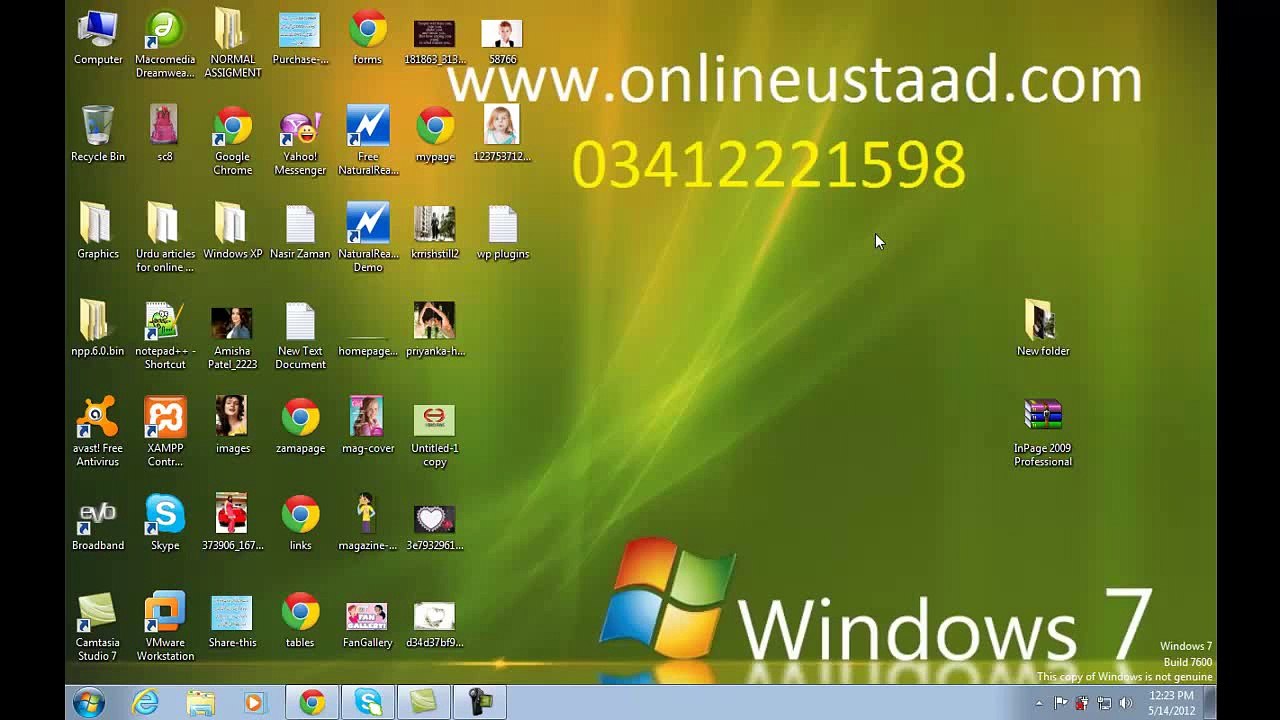The height and width of the screenshot is (720, 1280).
Task: Open the InPage 2009 Professional archive
Action: click(x=1043, y=432)
